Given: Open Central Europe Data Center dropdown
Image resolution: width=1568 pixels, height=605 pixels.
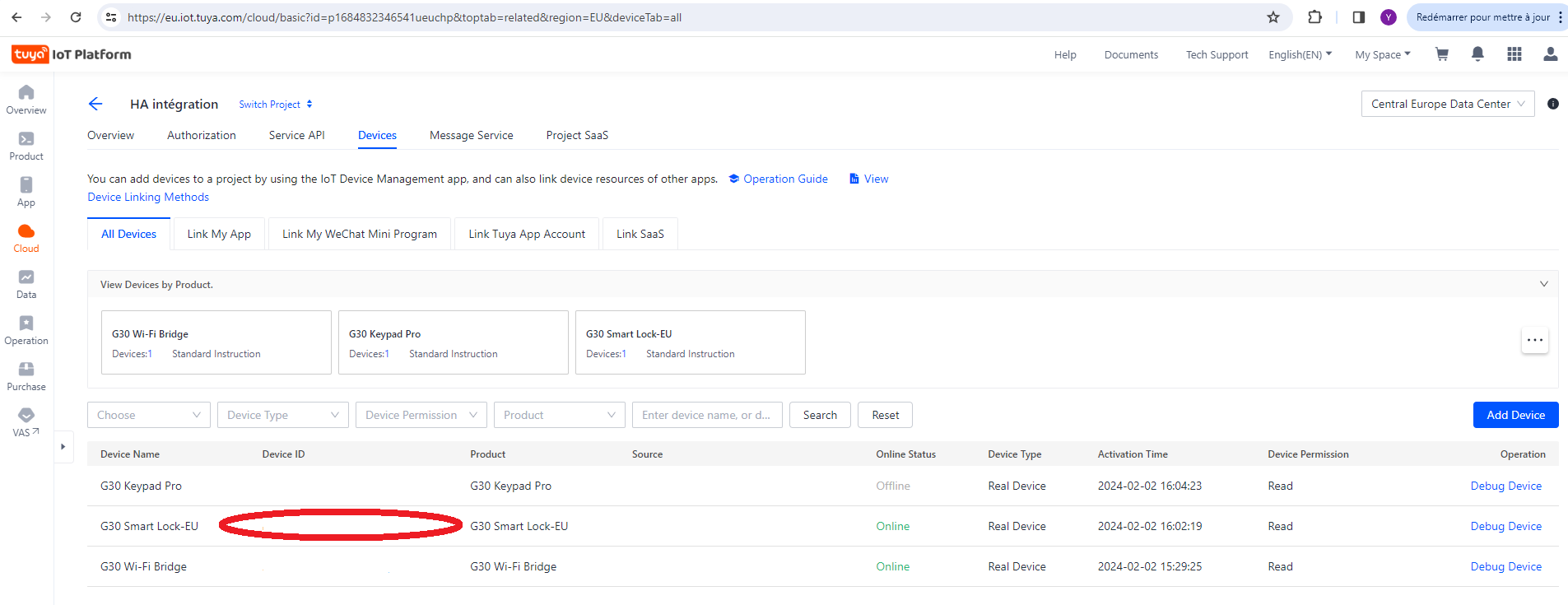Looking at the screenshot, I should pos(1448,104).
